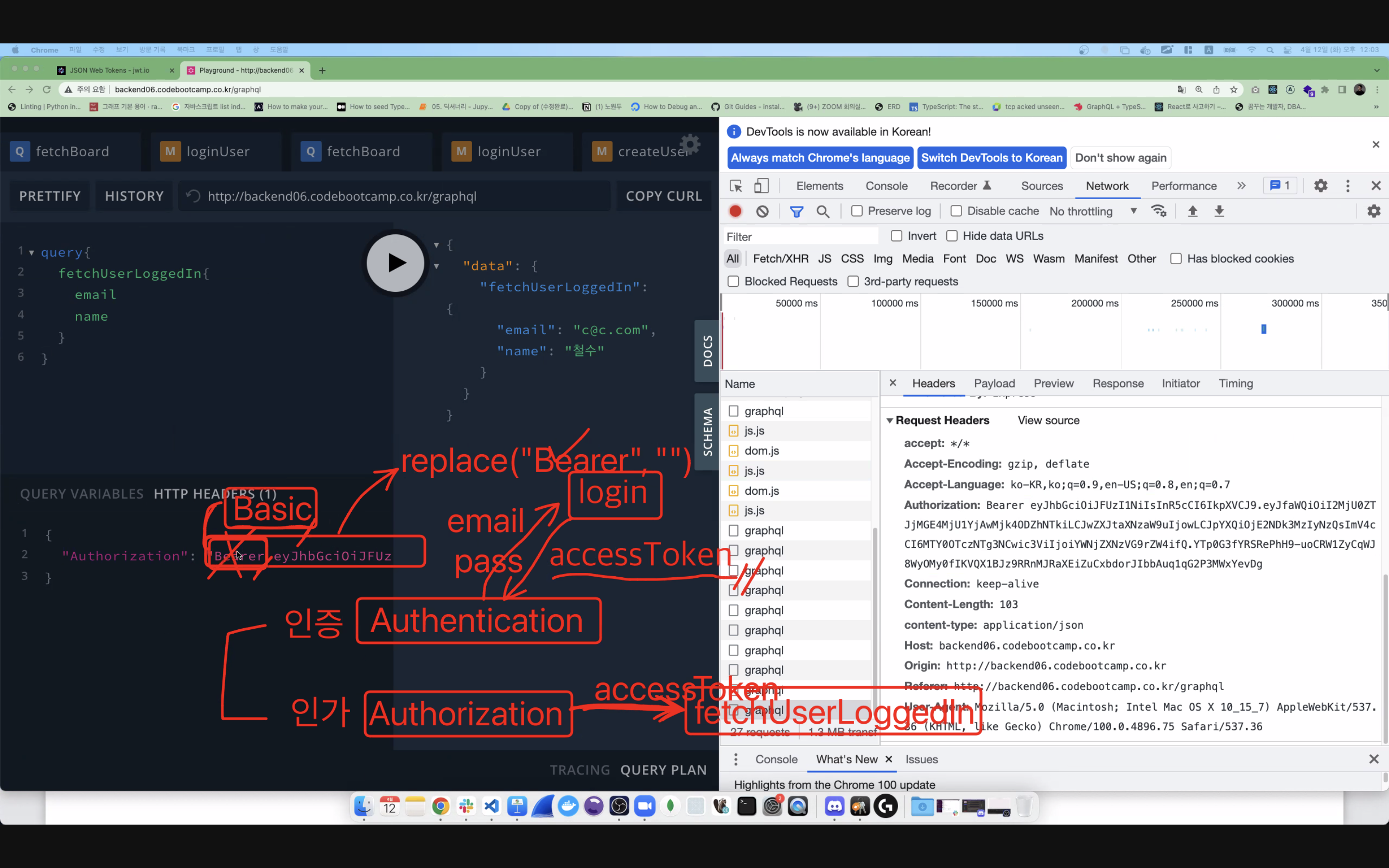Screen dimensions: 1389x868
Task: Clear the network log
Action: pos(762,211)
